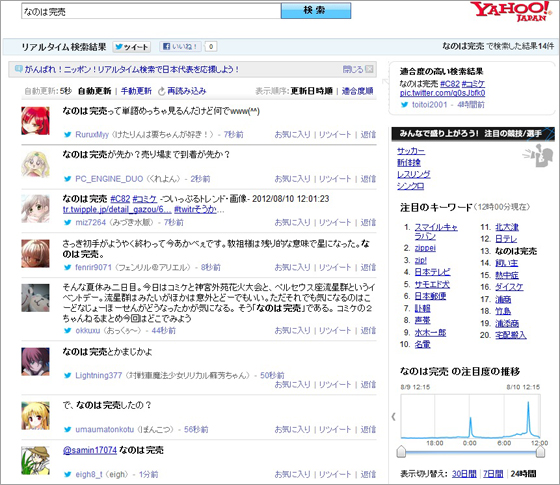Click the right handle of chart range slider
This screenshot has width=560, height=485.
pyautogui.click(x=541, y=451)
